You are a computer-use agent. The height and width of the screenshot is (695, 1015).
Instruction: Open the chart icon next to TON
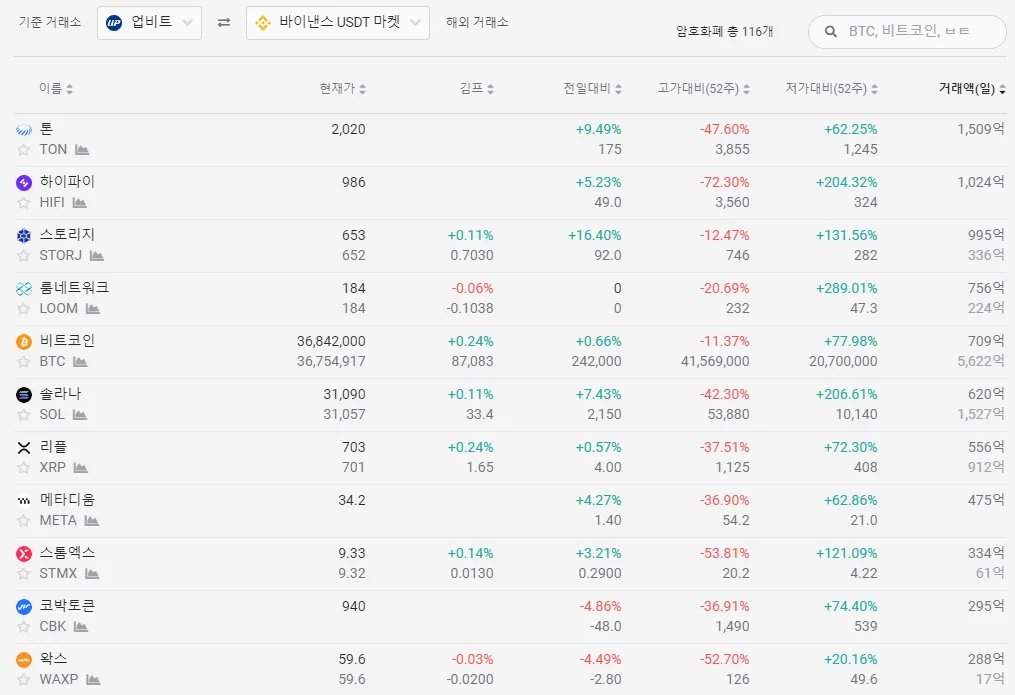click(x=82, y=150)
